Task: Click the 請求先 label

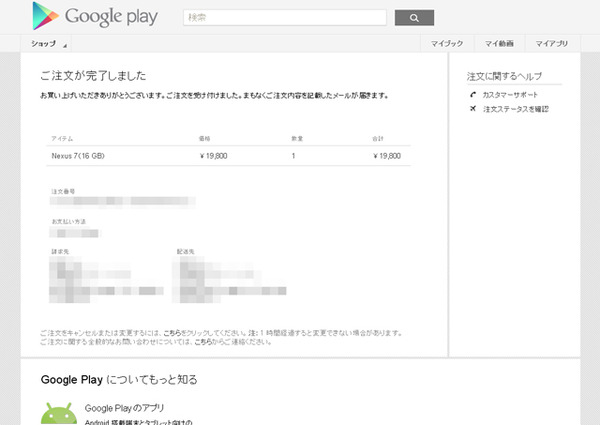Action: (60, 251)
